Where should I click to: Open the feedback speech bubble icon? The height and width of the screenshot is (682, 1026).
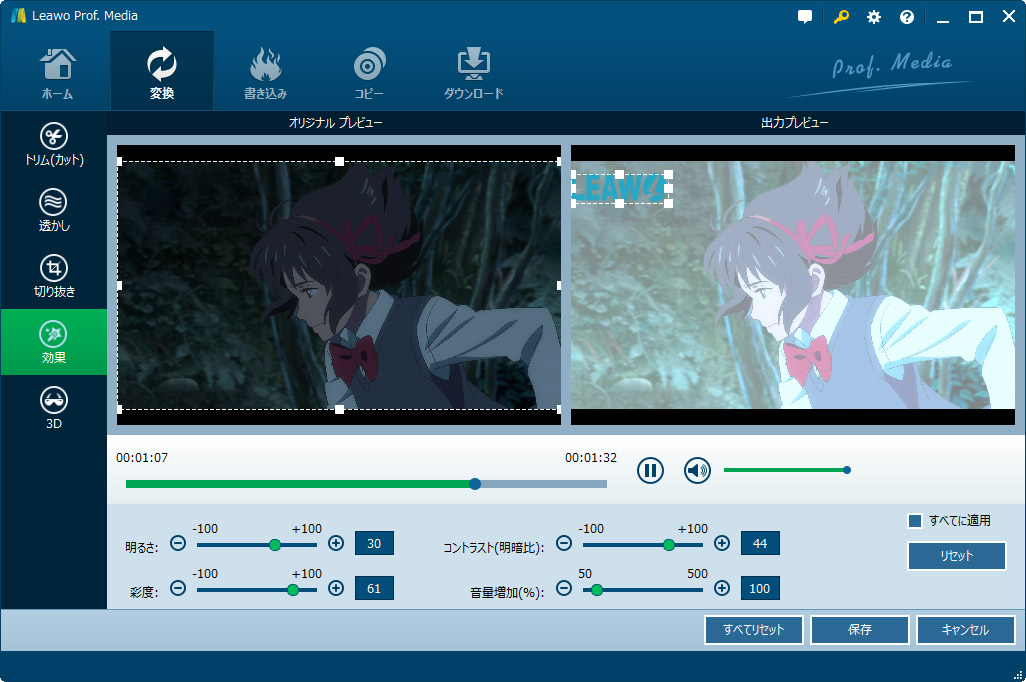[x=805, y=17]
